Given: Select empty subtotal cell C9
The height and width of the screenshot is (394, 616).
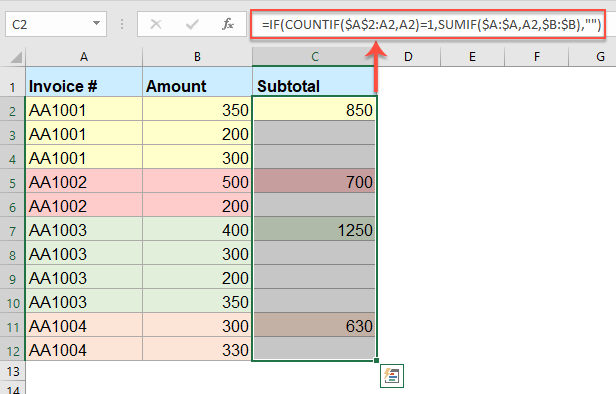Looking at the screenshot, I should [314, 277].
